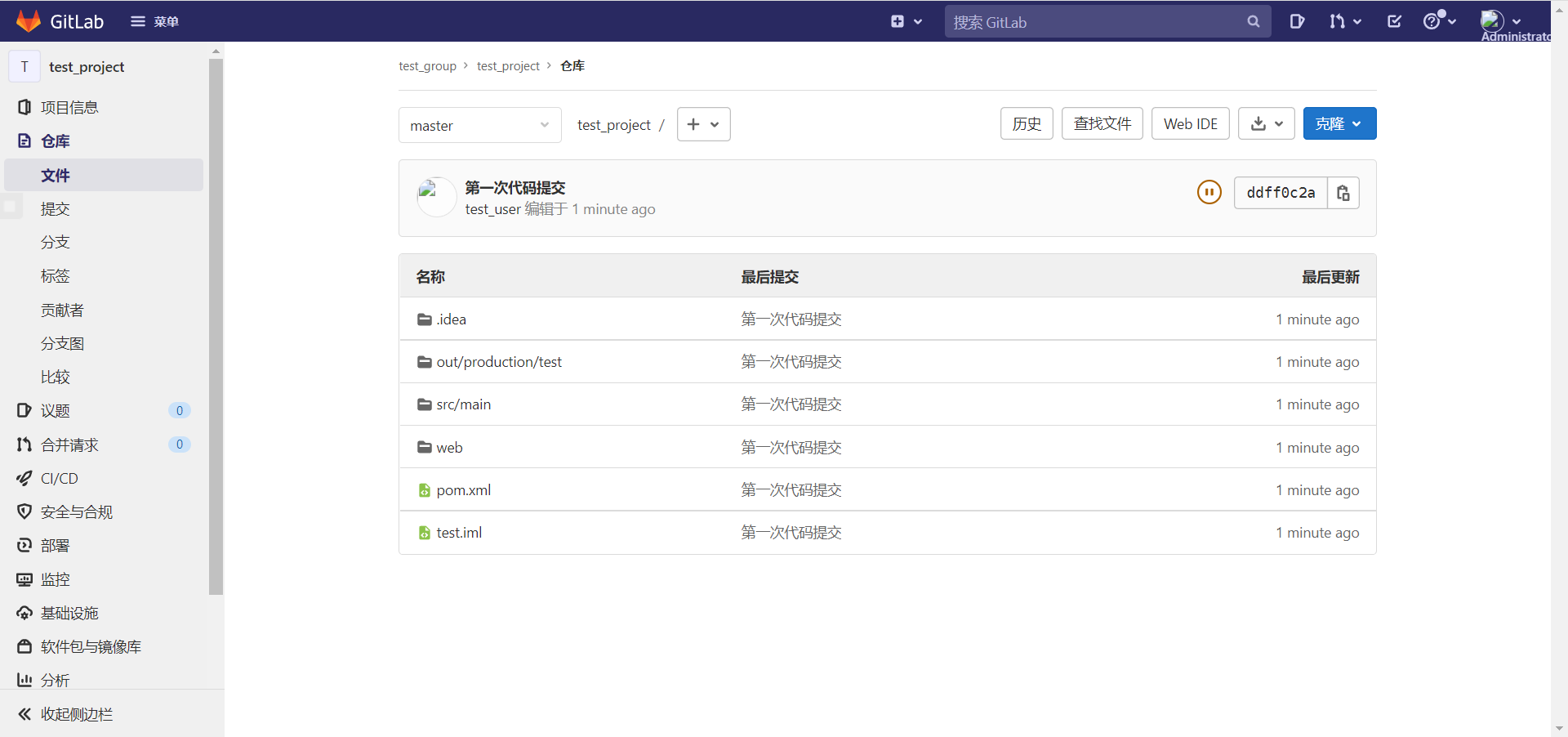1568x737 pixels.
Task: Select 文件 in the repository submenu
Action: pyautogui.click(x=104, y=175)
